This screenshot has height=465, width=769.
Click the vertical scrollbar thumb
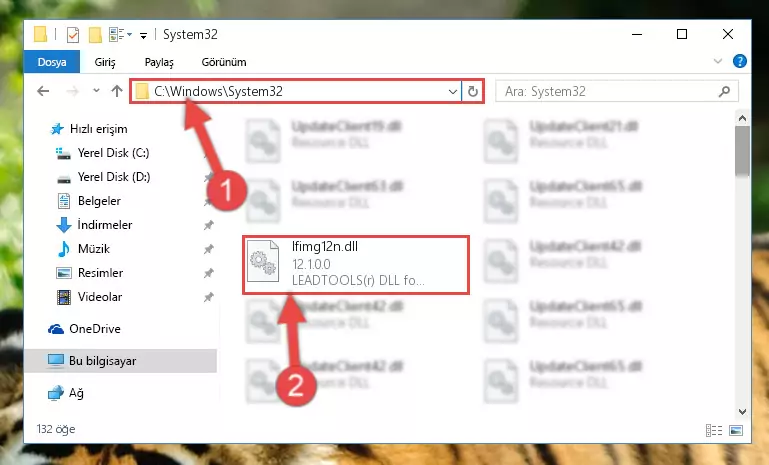click(742, 151)
